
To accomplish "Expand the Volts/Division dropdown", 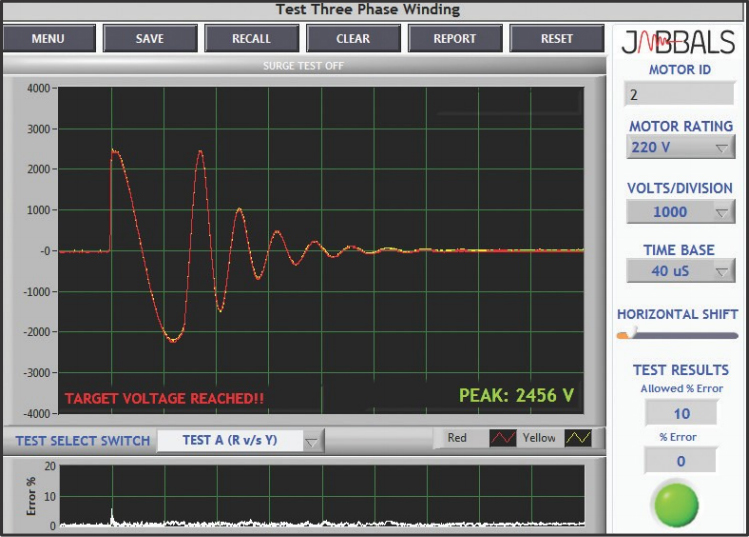I will click(x=680, y=212).
